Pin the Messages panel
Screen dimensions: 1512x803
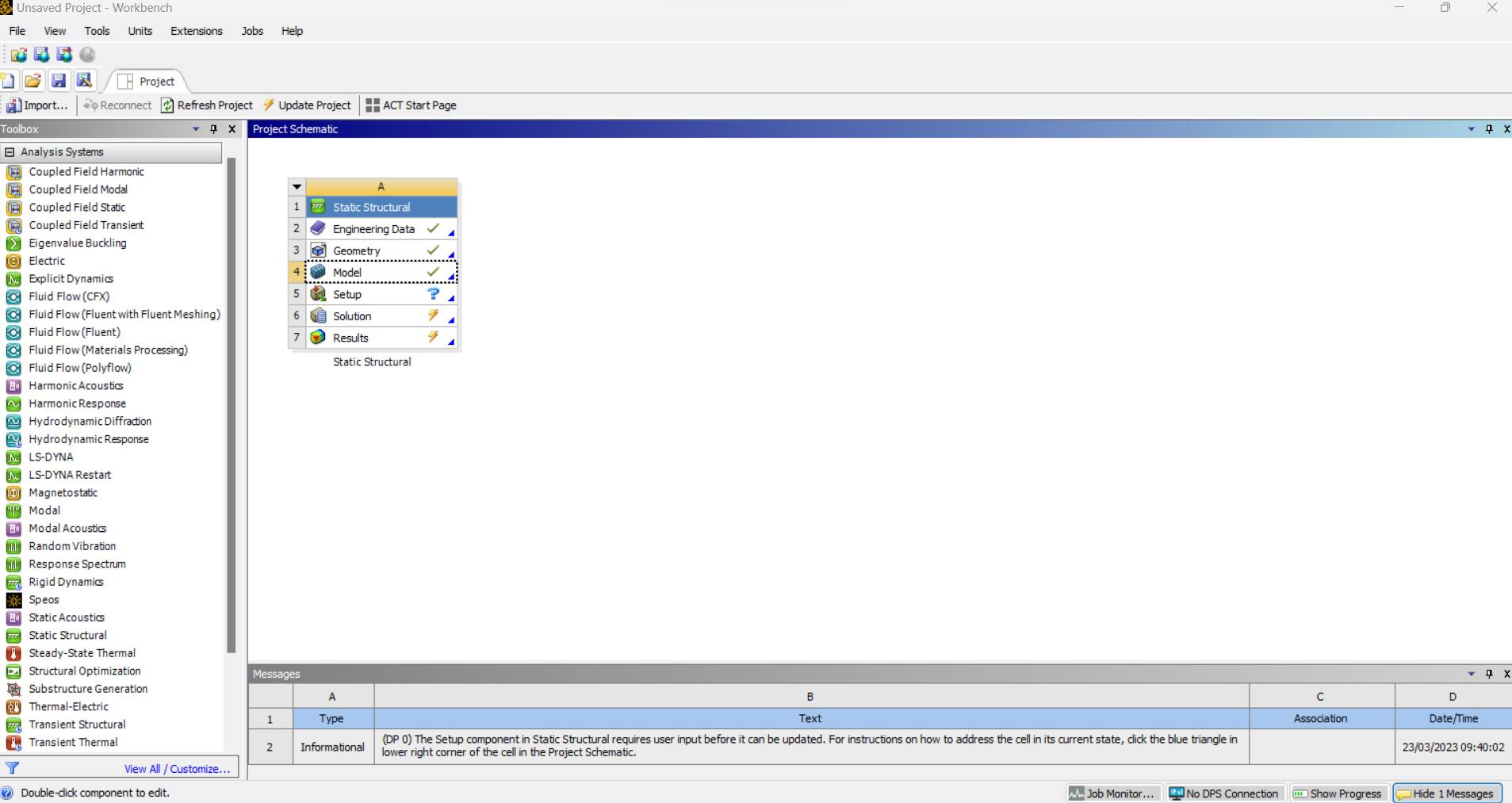(1489, 674)
